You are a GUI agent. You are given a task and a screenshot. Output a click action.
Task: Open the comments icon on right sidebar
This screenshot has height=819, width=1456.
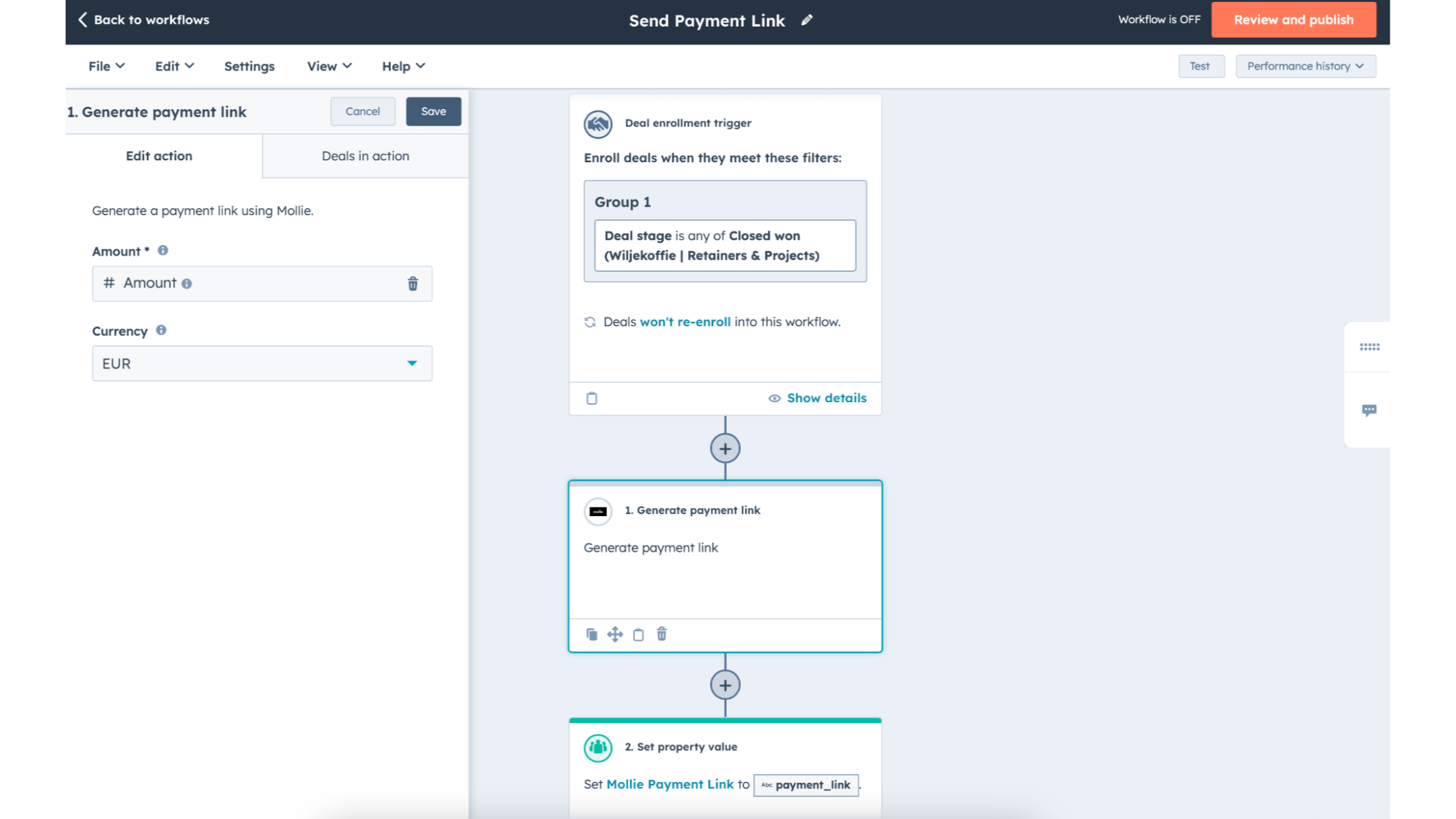pos(1369,410)
